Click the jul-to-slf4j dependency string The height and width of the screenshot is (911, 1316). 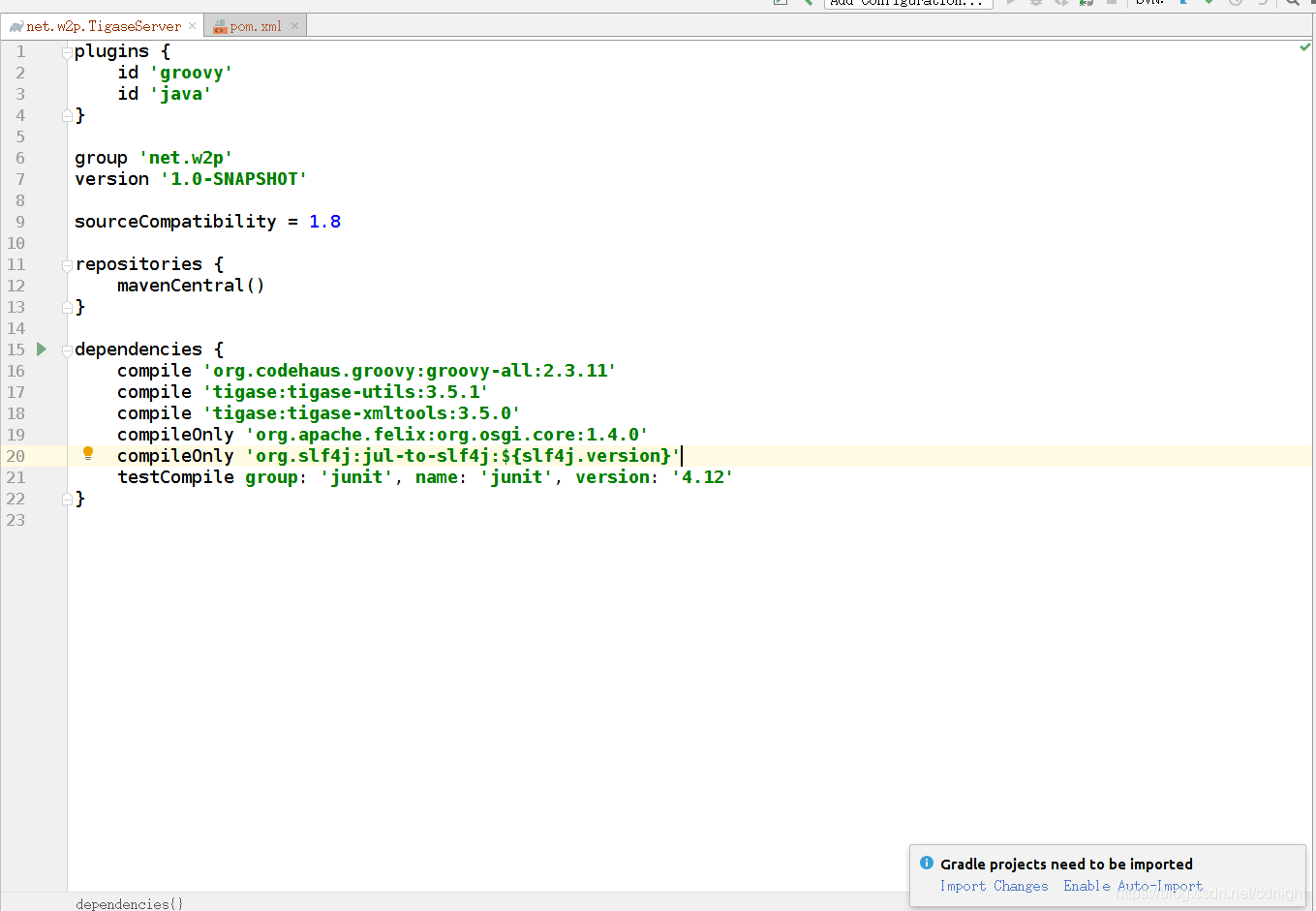(463, 456)
